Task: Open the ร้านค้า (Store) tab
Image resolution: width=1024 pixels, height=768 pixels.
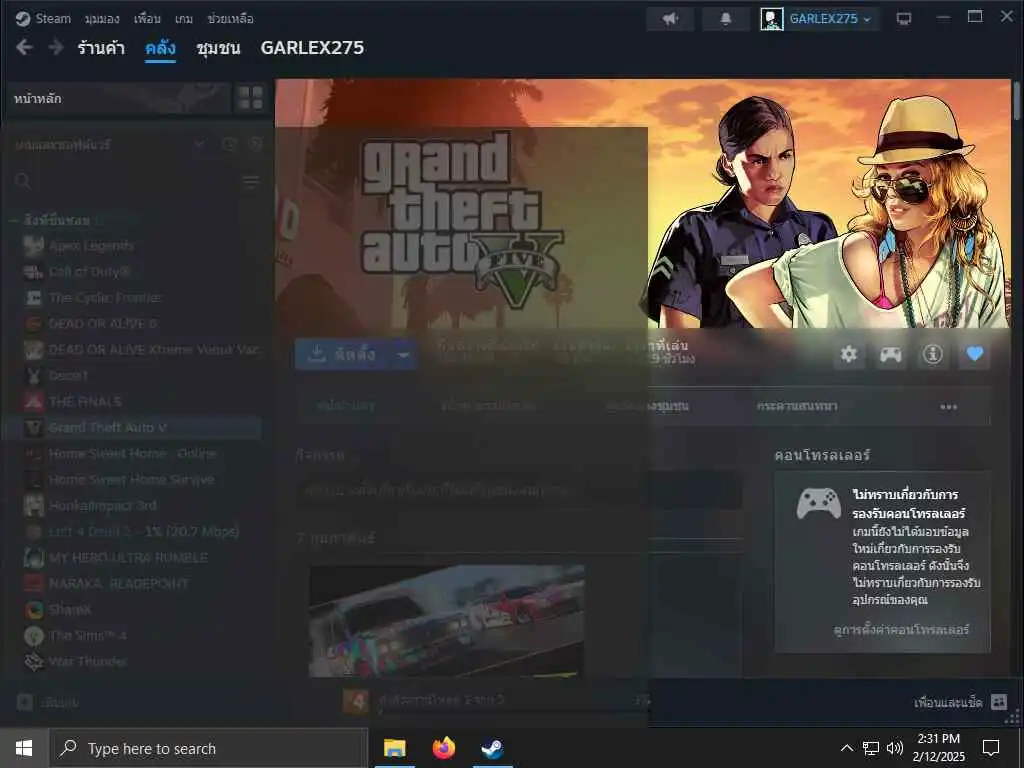Action: click(101, 48)
